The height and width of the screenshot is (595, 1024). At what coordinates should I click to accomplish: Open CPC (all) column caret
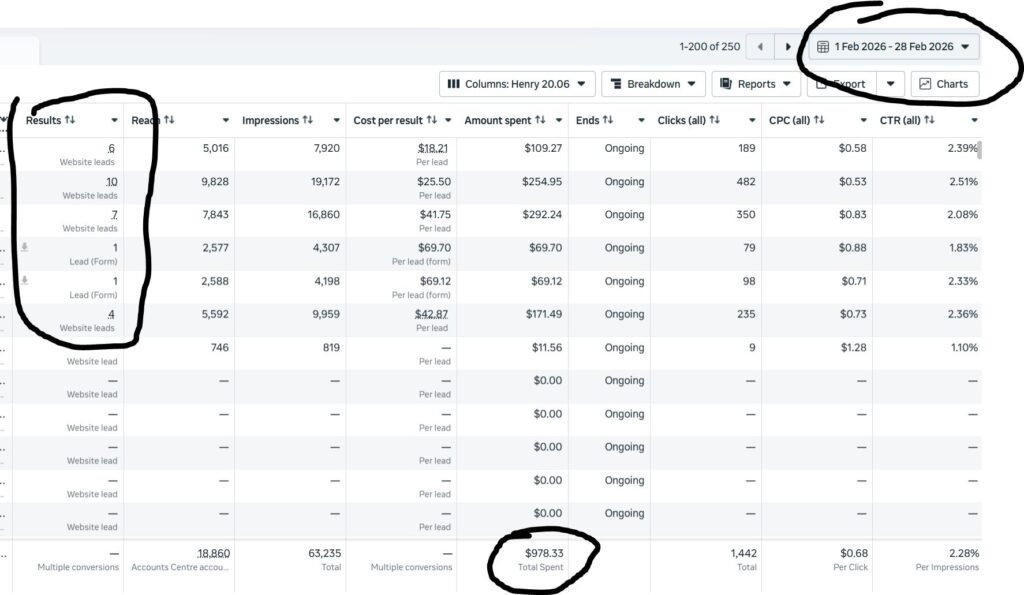pyautogui.click(x=863, y=120)
